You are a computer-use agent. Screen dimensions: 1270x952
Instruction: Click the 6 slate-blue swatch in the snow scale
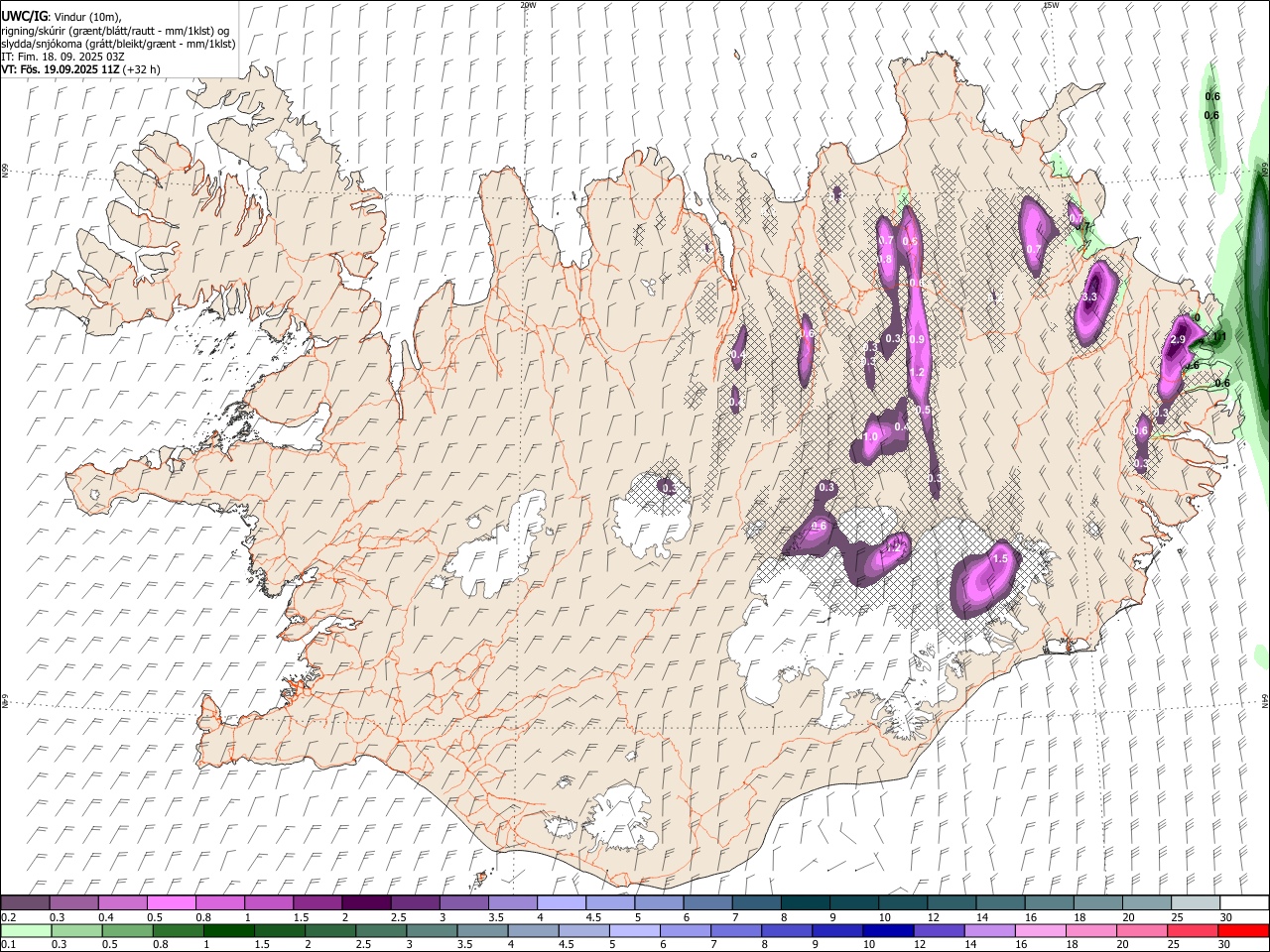[707, 903]
